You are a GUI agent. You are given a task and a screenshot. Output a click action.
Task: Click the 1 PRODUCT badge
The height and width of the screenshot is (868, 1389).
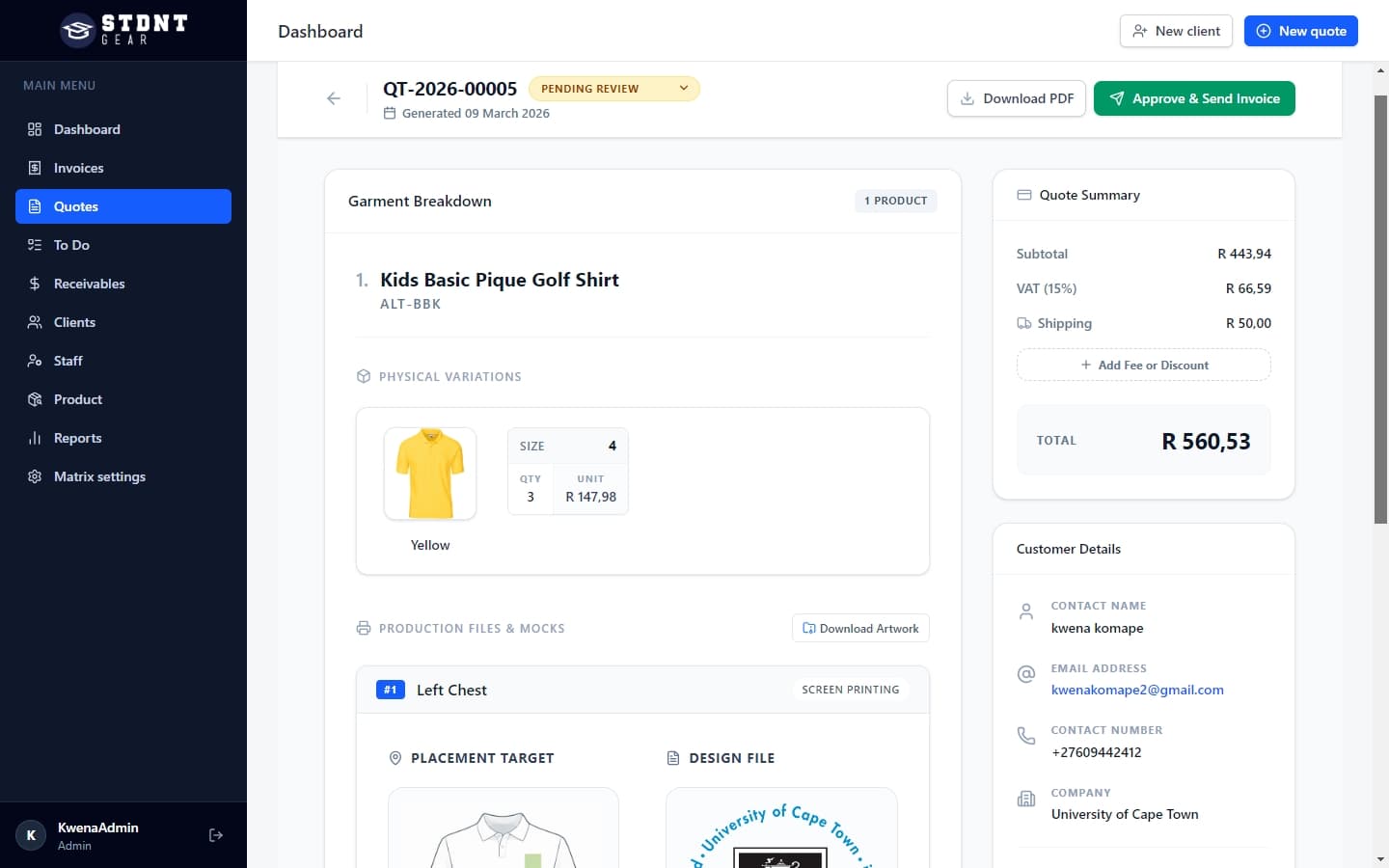click(x=895, y=201)
